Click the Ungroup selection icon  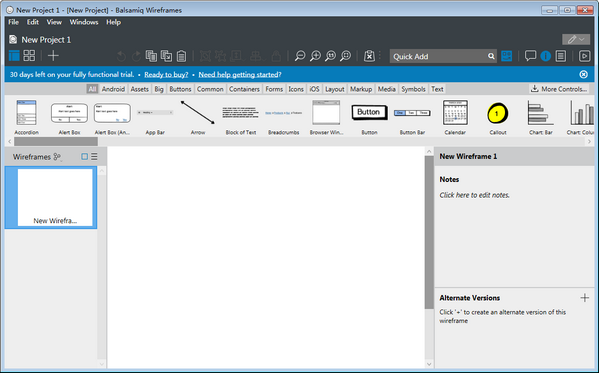[220, 56]
